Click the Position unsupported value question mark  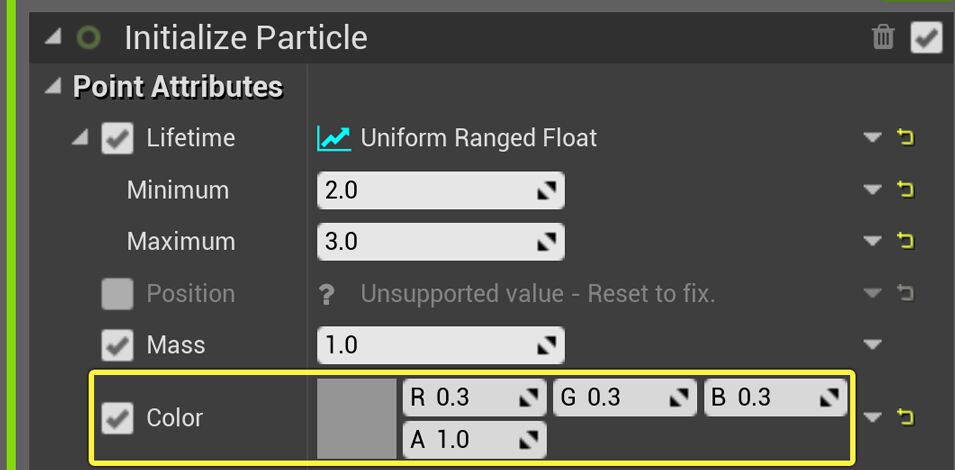(325, 294)
